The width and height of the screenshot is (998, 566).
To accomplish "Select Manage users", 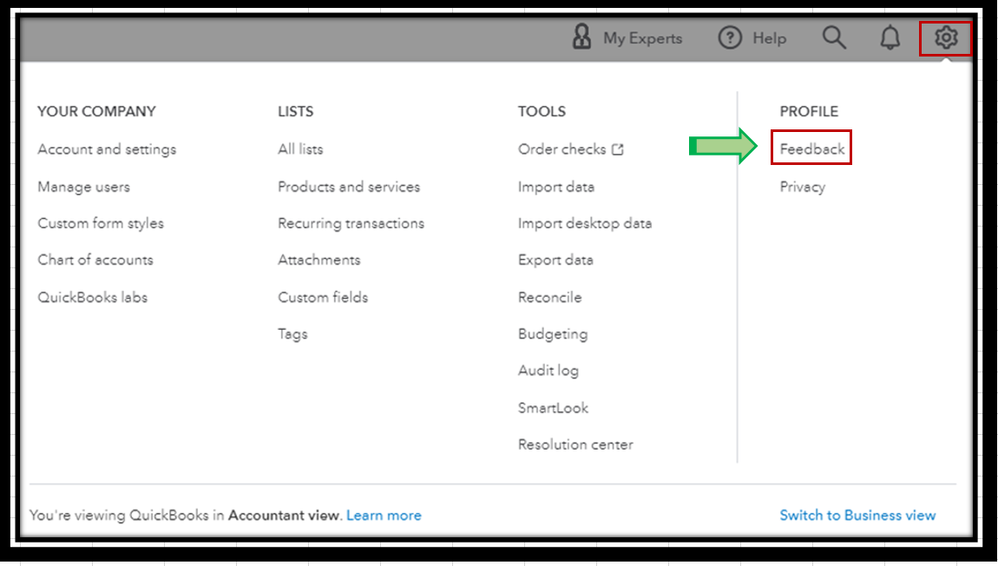I will point(84,187).
